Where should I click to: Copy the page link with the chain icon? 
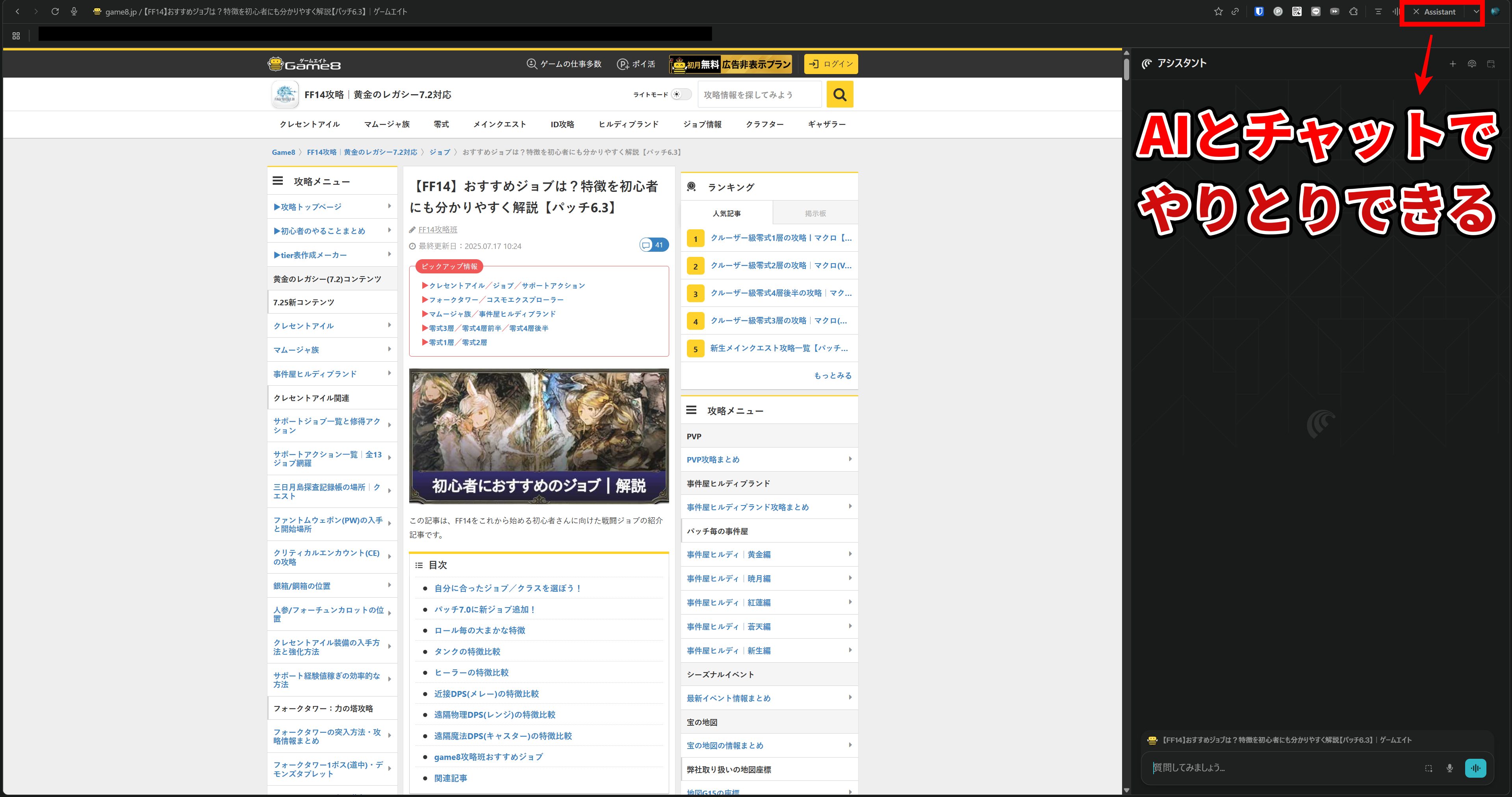tap(1235, 11)
